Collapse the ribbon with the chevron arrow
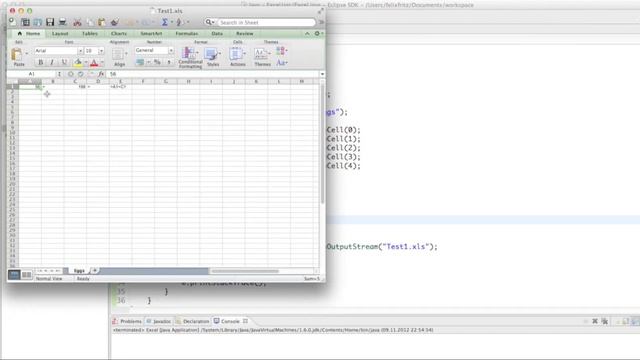Image resolution: width=640 pixels, height=360 pixels. pyautogui.click(x=307, y=33)
